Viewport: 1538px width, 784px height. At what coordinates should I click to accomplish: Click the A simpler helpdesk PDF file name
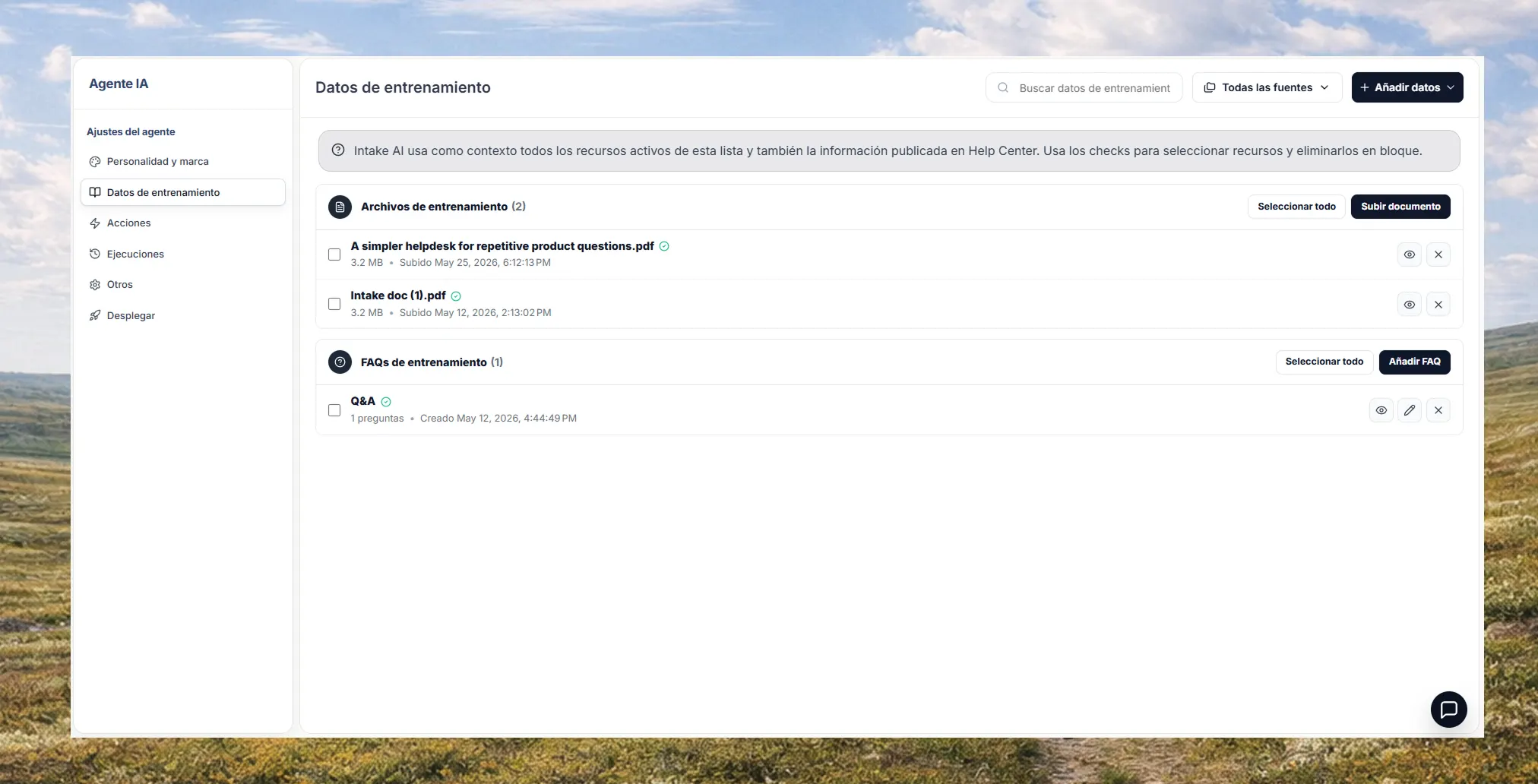pyautogui.click(x=502, y=246)
